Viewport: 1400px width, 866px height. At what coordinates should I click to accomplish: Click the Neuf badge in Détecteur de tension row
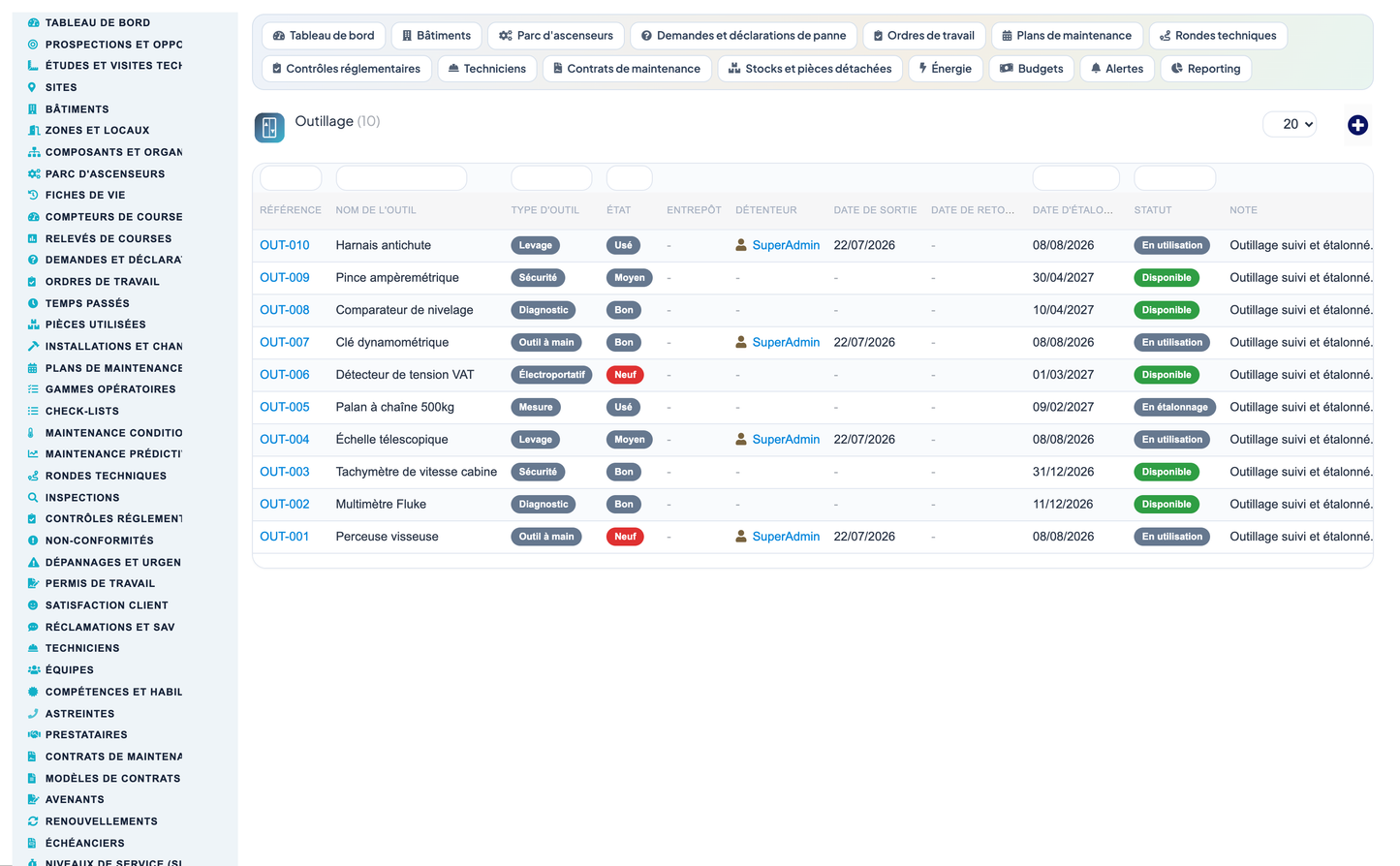[x=625, y=375]
